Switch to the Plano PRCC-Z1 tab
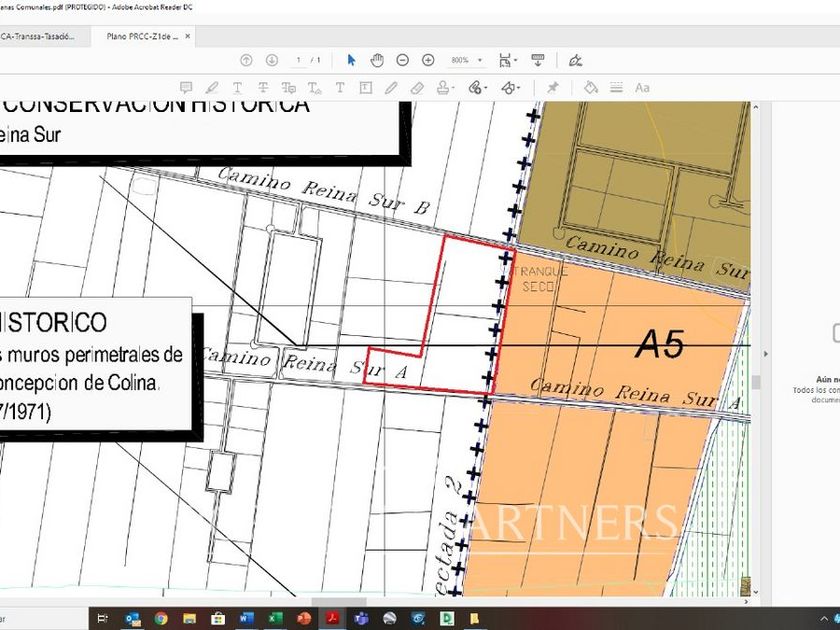The width and height of the screenshot is (840, 630). [x=141, y=36]
